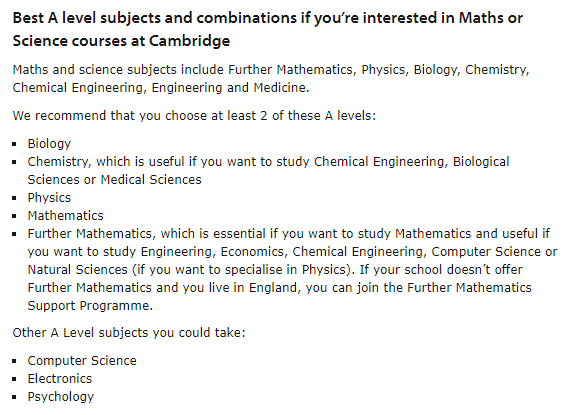Click the words 'Medical Sciences' in Chemistry item
This screenshot has width=570, height=415.
pyautogui.click(x=151, y=180)
